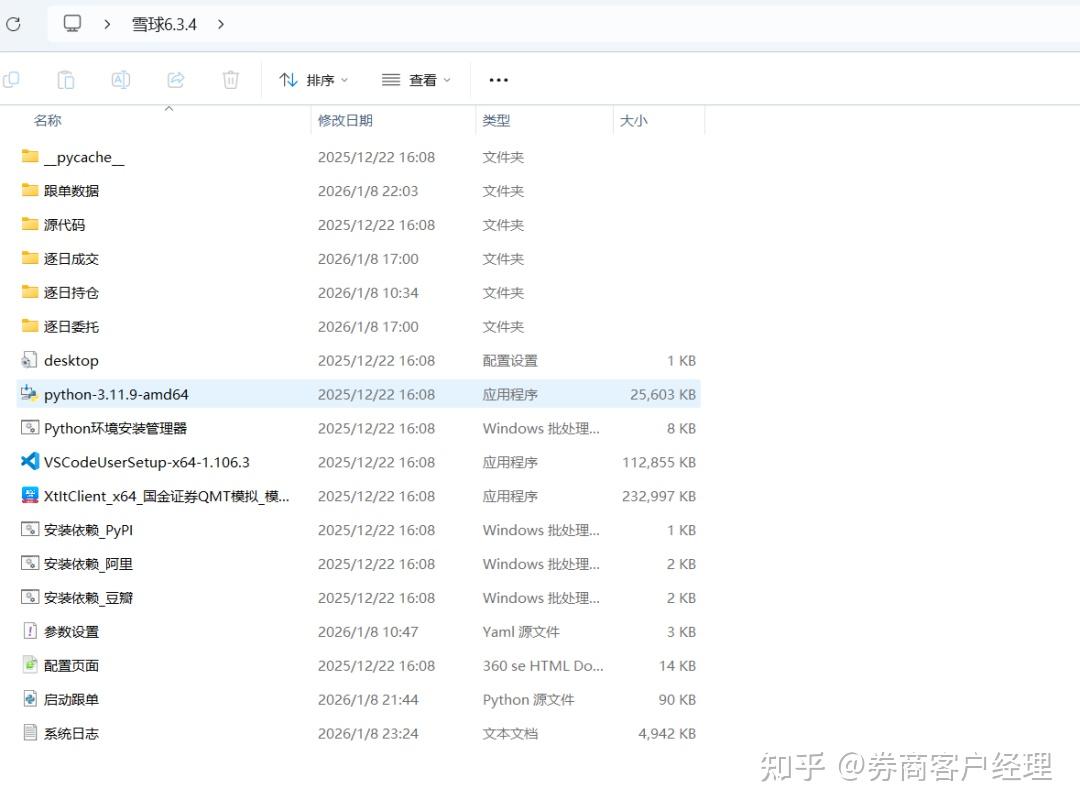Select the 参数设置 yaml file icon
1080x811 pixels.
point(30,631)
